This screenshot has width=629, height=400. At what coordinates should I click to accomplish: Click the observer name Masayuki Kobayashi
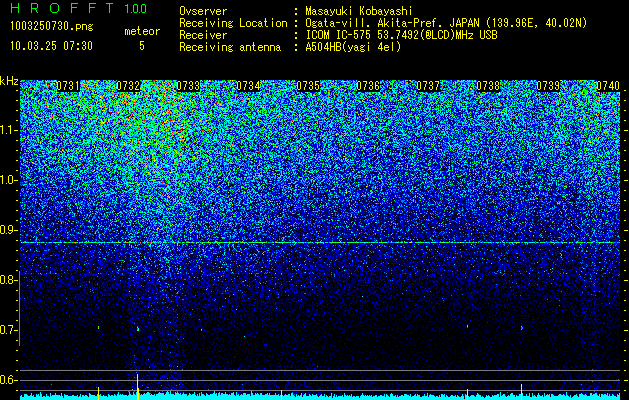[359, 11]
